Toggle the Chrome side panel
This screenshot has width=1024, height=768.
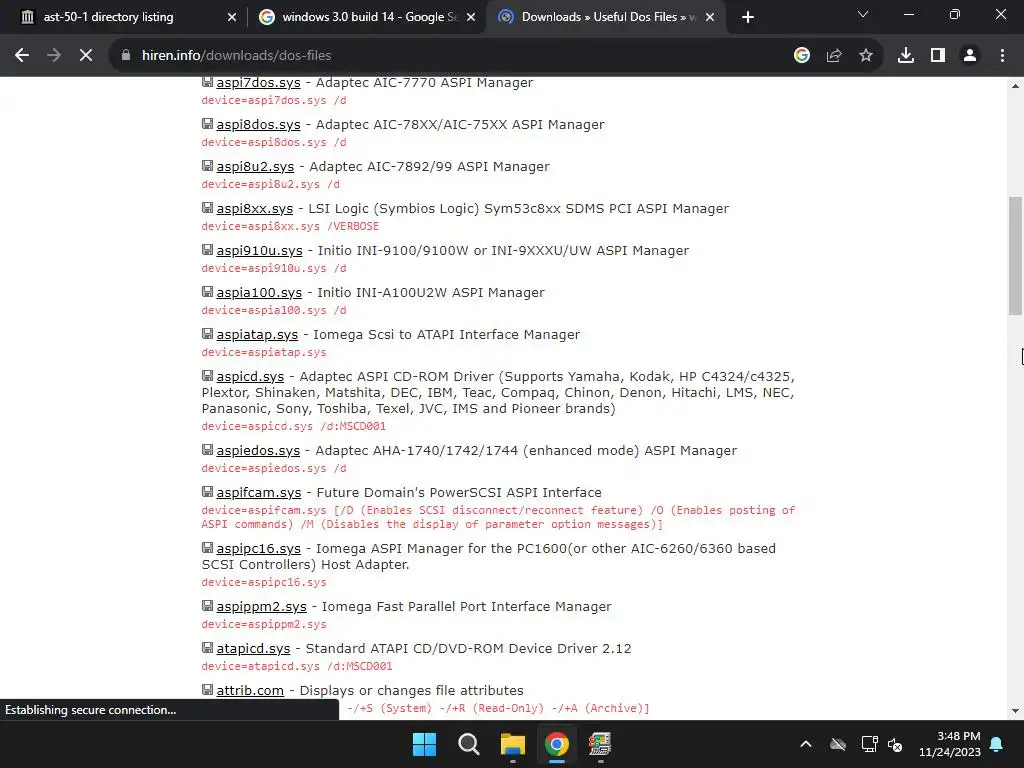938,56
